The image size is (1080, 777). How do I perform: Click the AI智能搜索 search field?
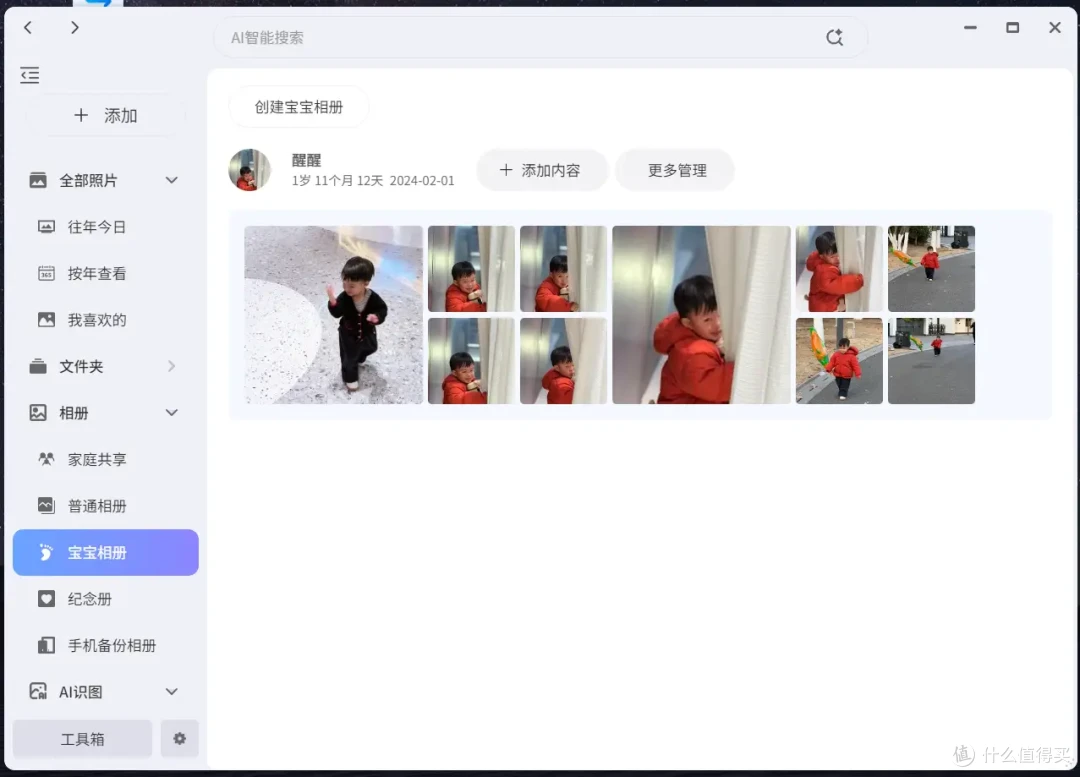[x=540, y=37]
